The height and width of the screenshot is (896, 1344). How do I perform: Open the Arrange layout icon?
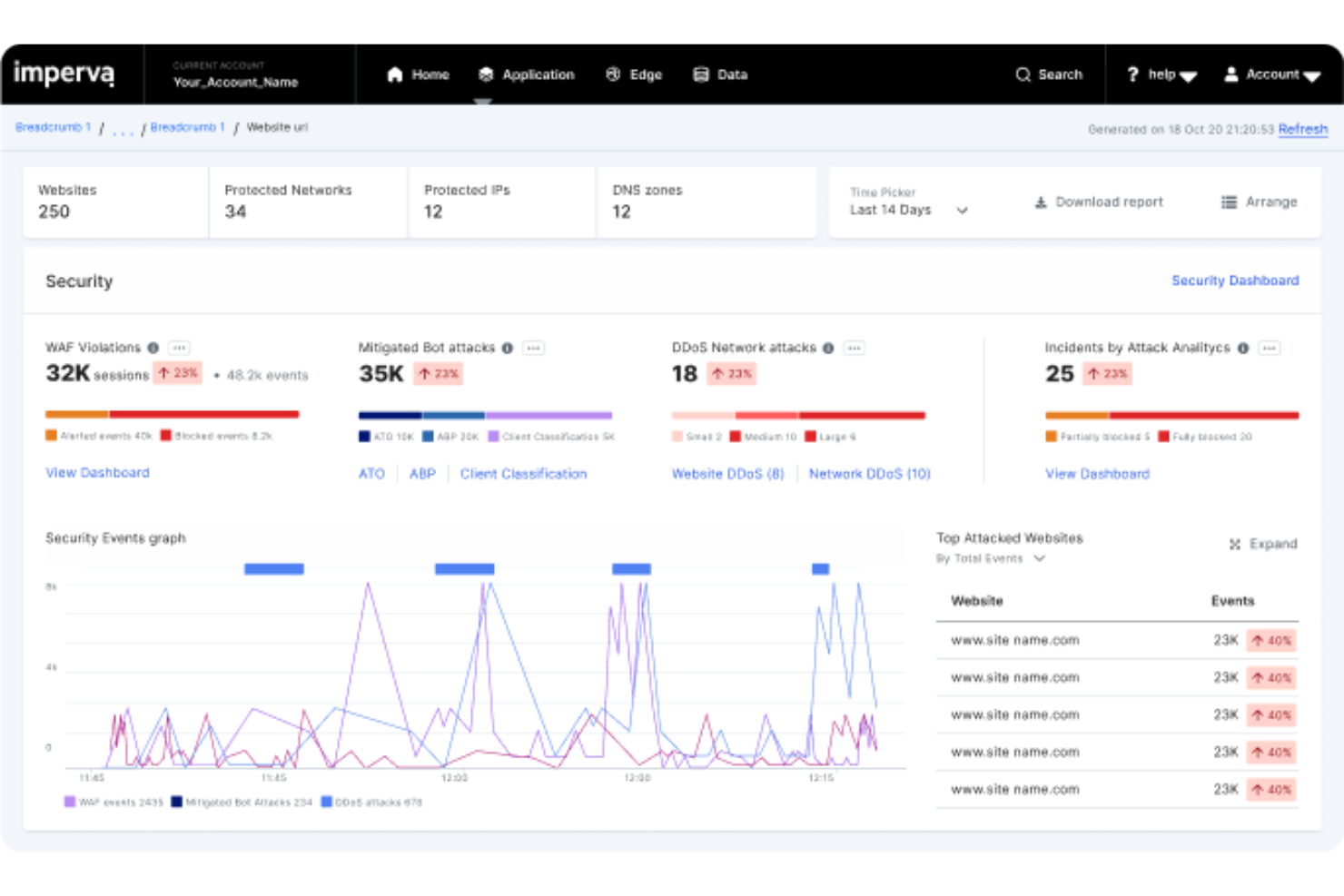pos(1230,202)
